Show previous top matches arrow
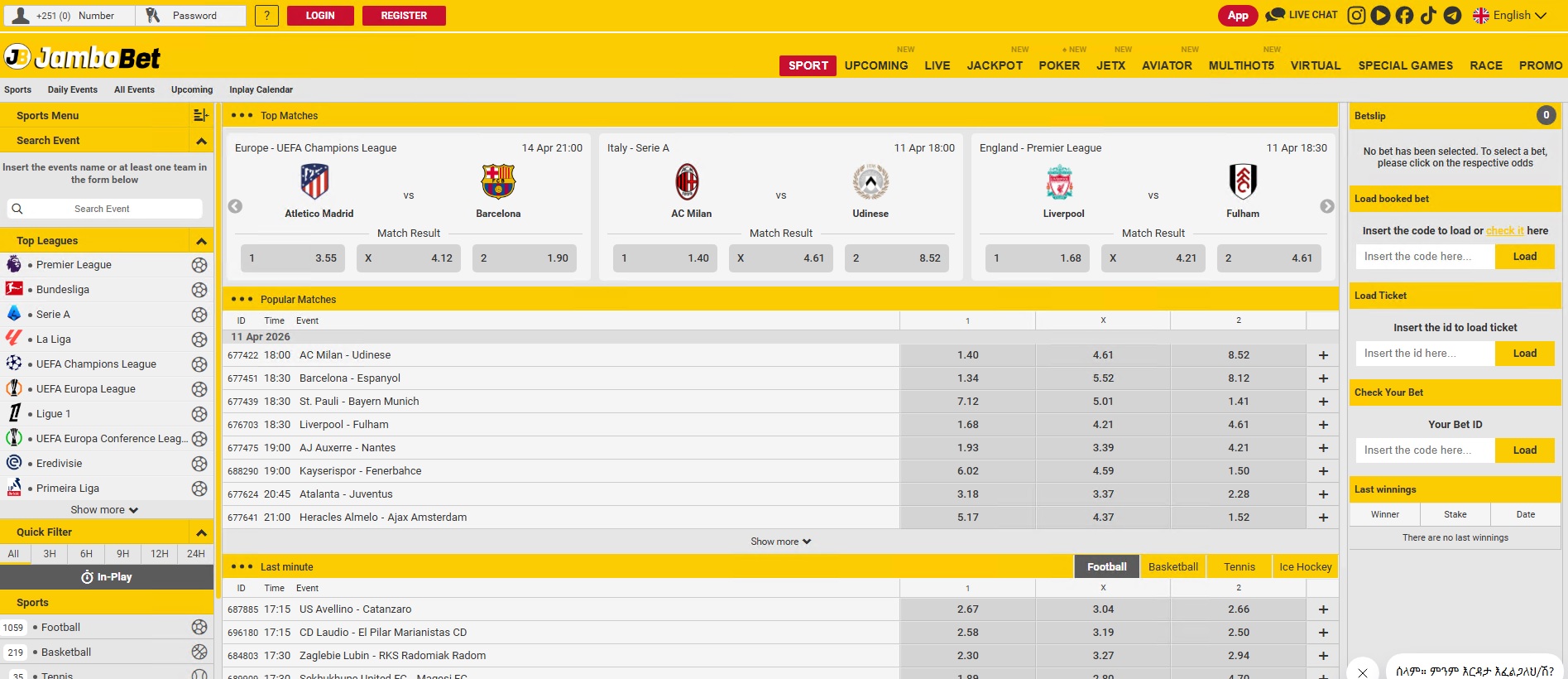Viewport: 1568px width, 679px height. (235, 206)
